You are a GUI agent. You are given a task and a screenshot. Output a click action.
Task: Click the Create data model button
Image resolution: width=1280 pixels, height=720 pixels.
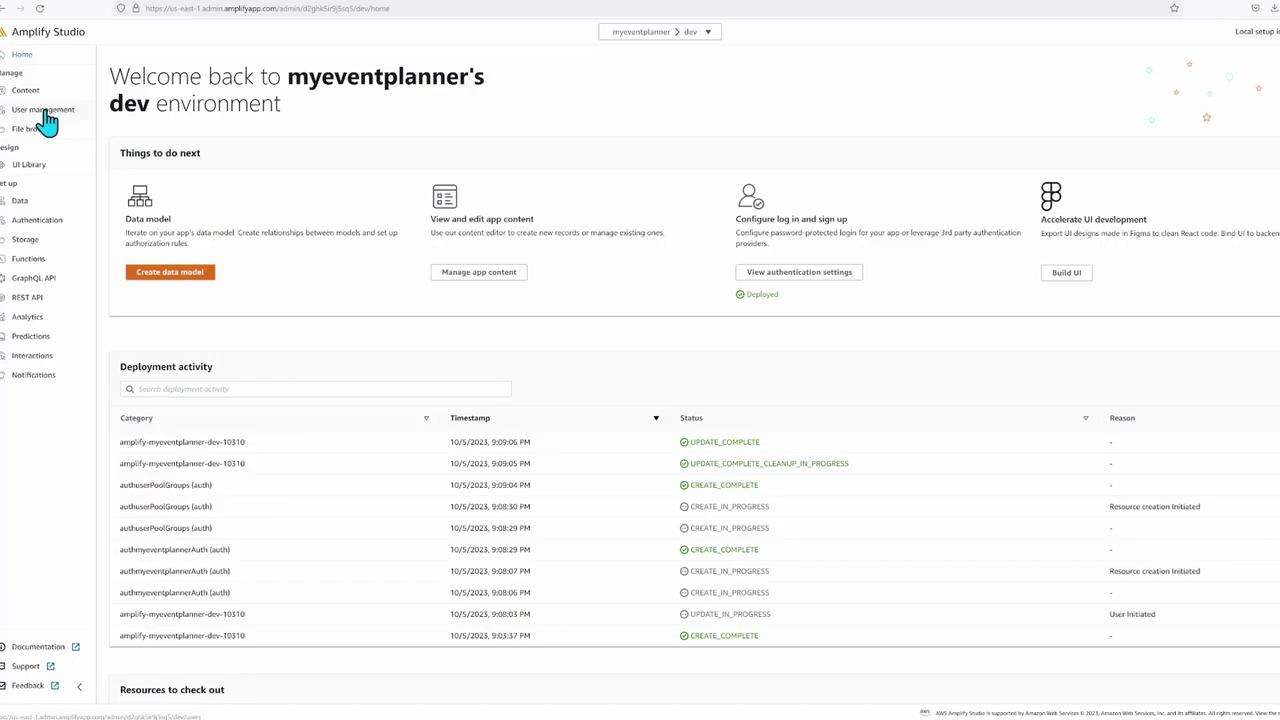(170, 272)
